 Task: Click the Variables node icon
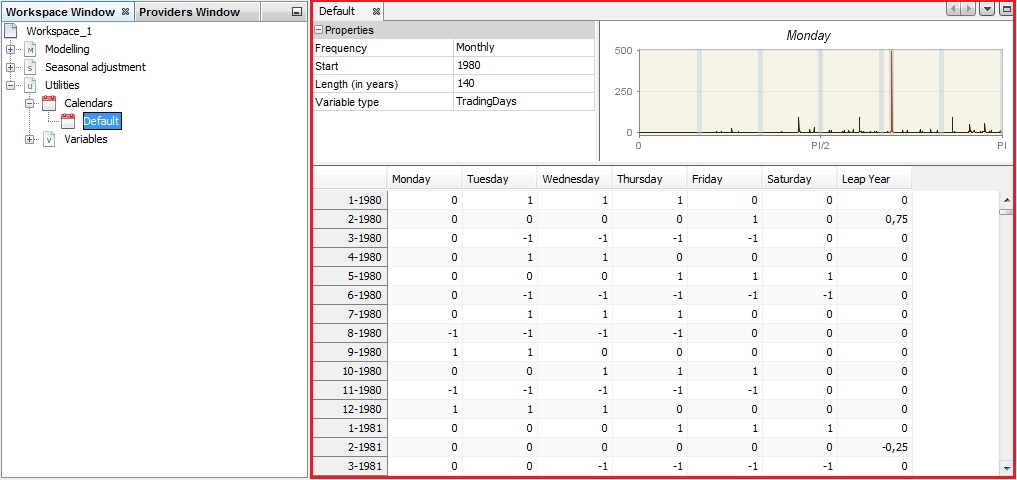49,139
